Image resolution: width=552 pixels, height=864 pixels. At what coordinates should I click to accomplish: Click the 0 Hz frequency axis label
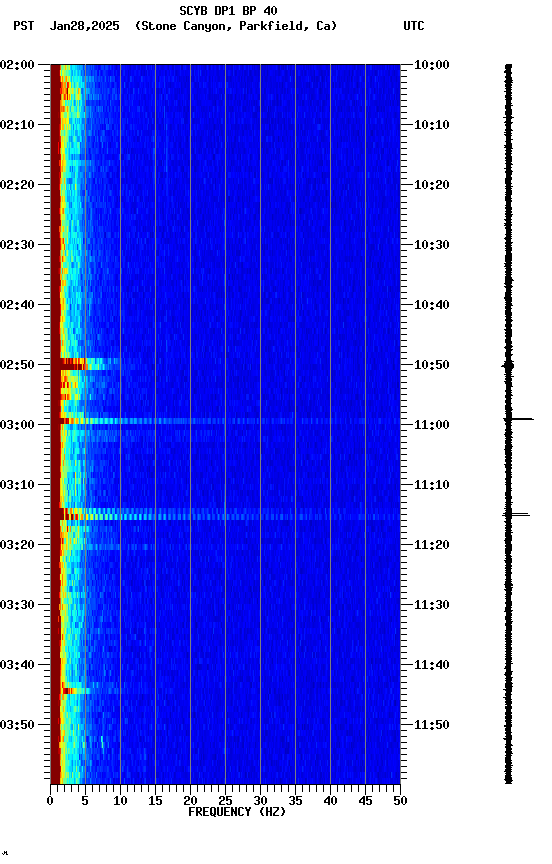tap(50, 801)
